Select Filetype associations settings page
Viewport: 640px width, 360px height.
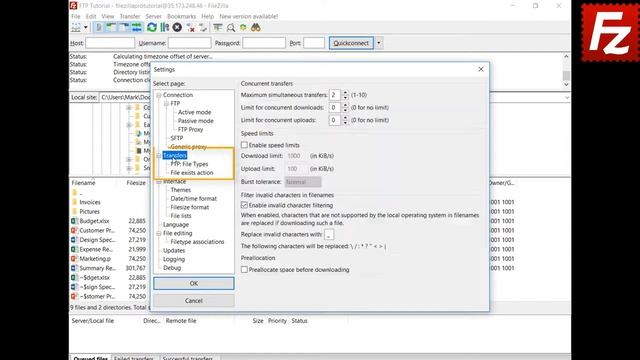tap(197, 242)
